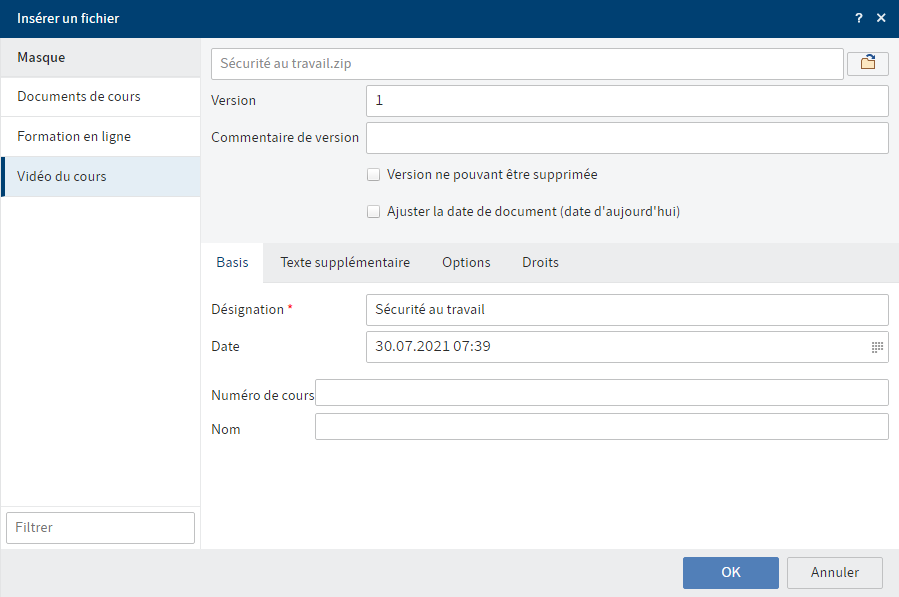The width and height of the screenshot is (899, 597).
Task: Edit the Désignation field
Action: [x=627, y=310]
